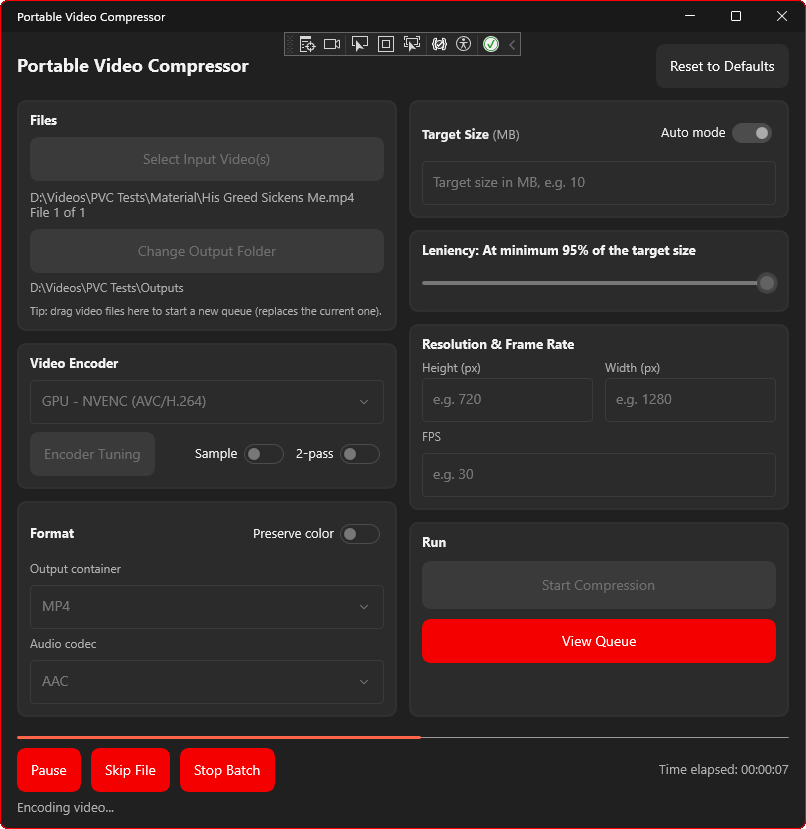The image size is (806, 829).
Task: Click the 'Encoding video...' status text
Action: point(66,808)
